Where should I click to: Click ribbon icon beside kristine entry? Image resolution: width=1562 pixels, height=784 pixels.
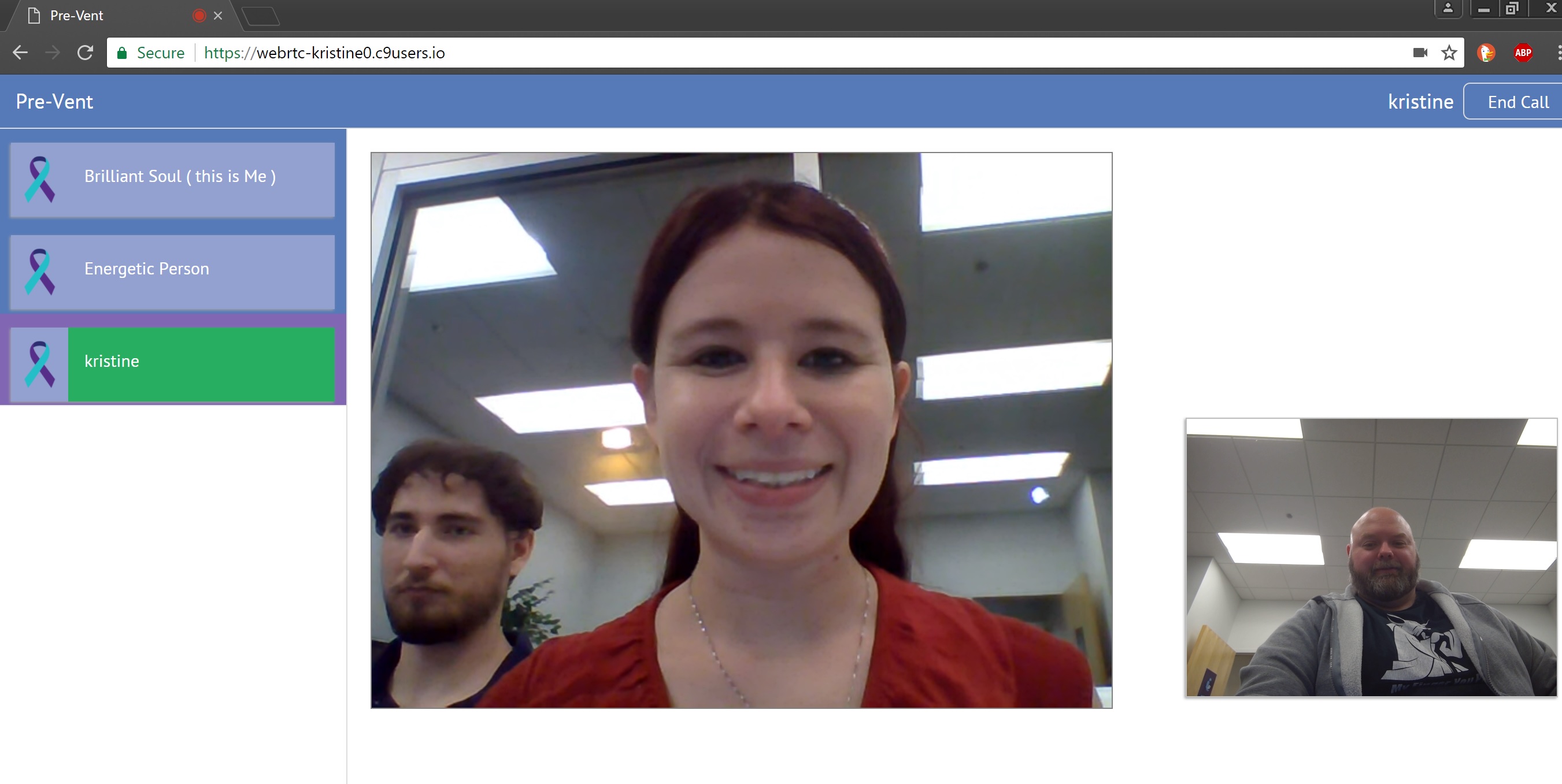(39, 364)
